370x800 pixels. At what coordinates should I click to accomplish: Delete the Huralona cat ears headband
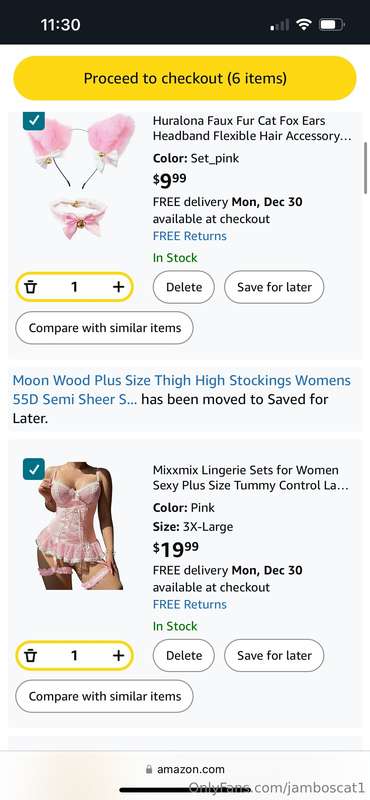point(184,287)
